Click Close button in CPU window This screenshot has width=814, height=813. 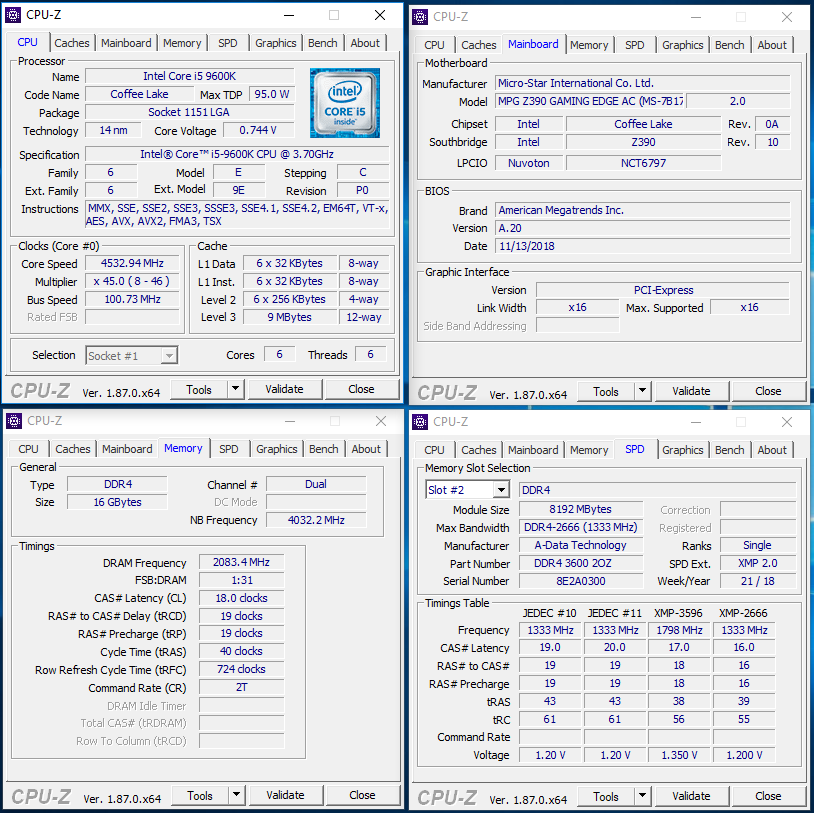click(x=361, y=389)
